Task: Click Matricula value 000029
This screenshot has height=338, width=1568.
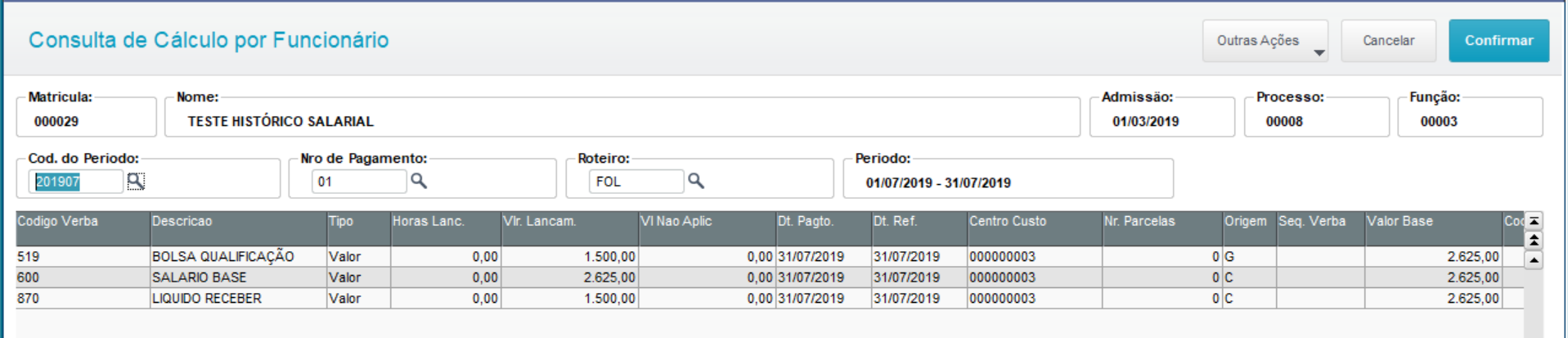Action: click(x=56, y=121)
